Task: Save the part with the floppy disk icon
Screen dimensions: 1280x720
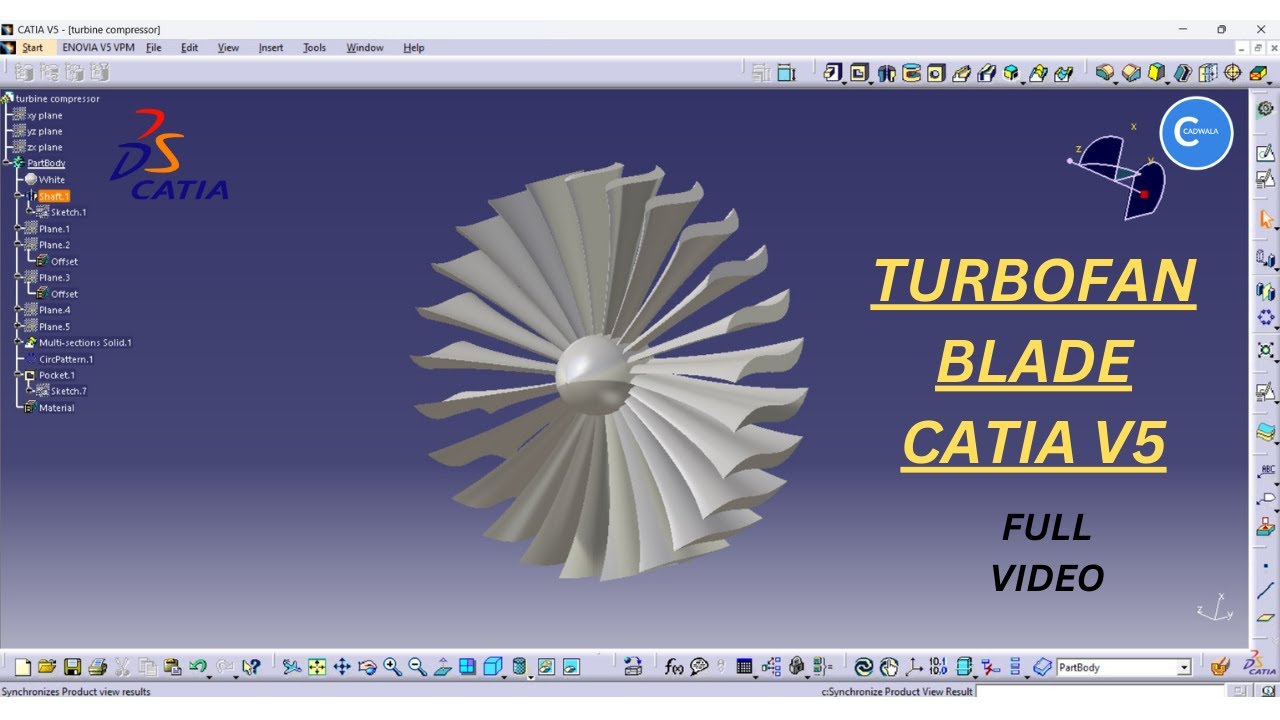Action: pyautogui.click(x=72, y=667)
